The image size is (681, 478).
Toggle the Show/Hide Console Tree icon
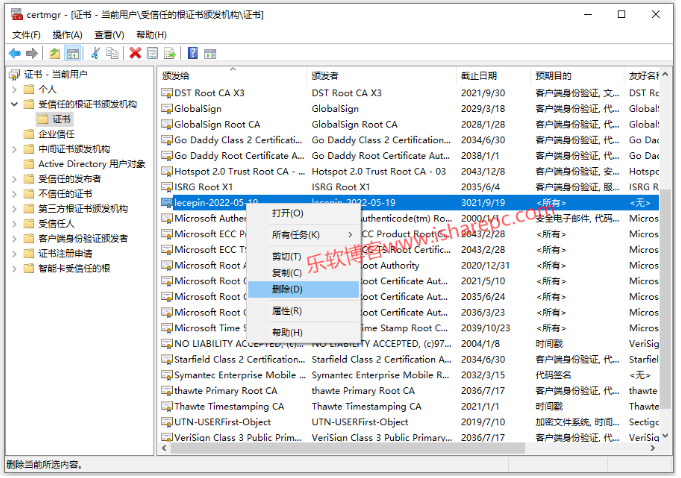[73, 53]
